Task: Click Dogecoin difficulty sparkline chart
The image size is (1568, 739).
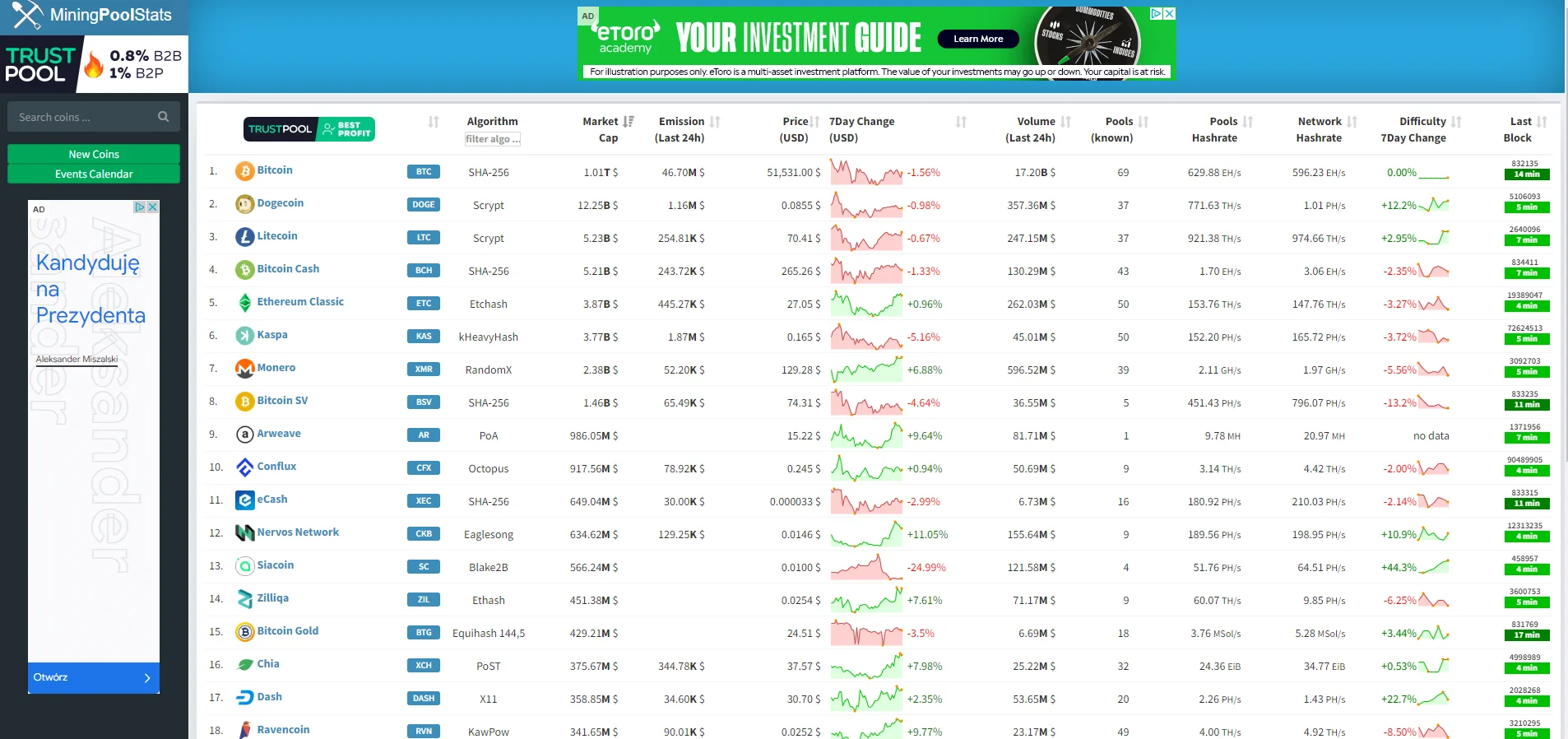Action: 1435,204
